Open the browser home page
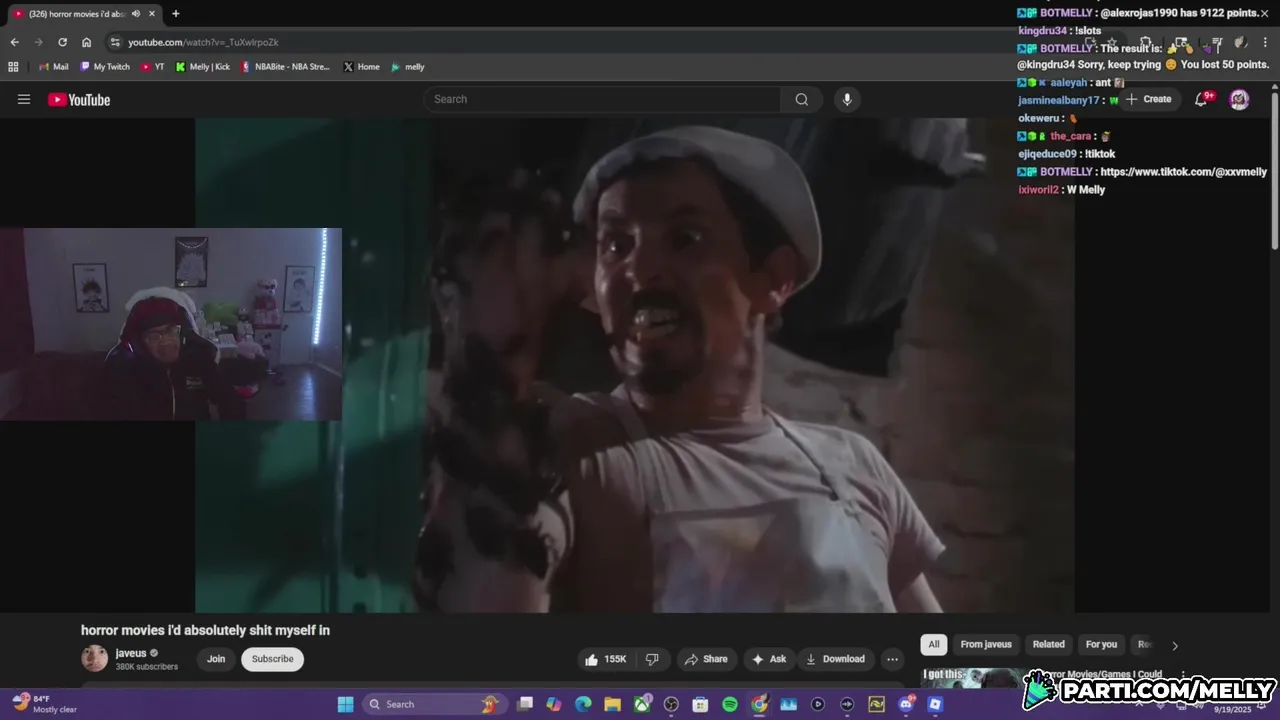1280x720 pixels. tap(86, 42)
